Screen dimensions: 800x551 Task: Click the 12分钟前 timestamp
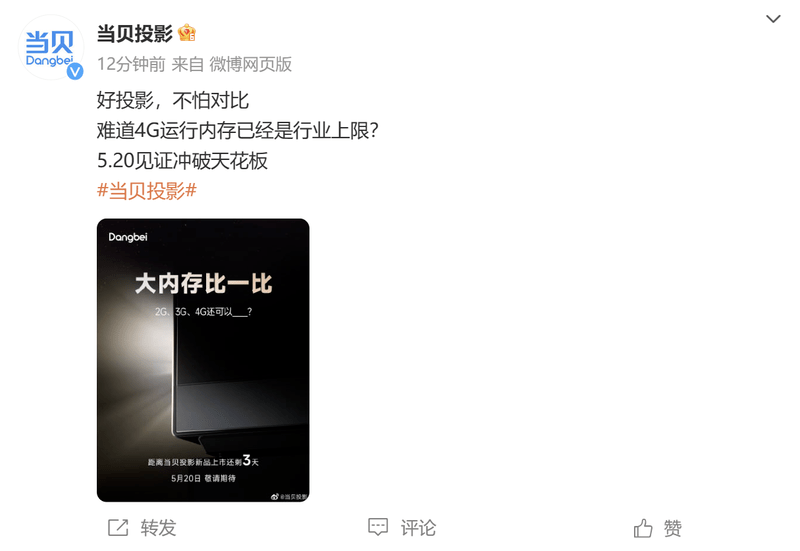pos(131,64)
